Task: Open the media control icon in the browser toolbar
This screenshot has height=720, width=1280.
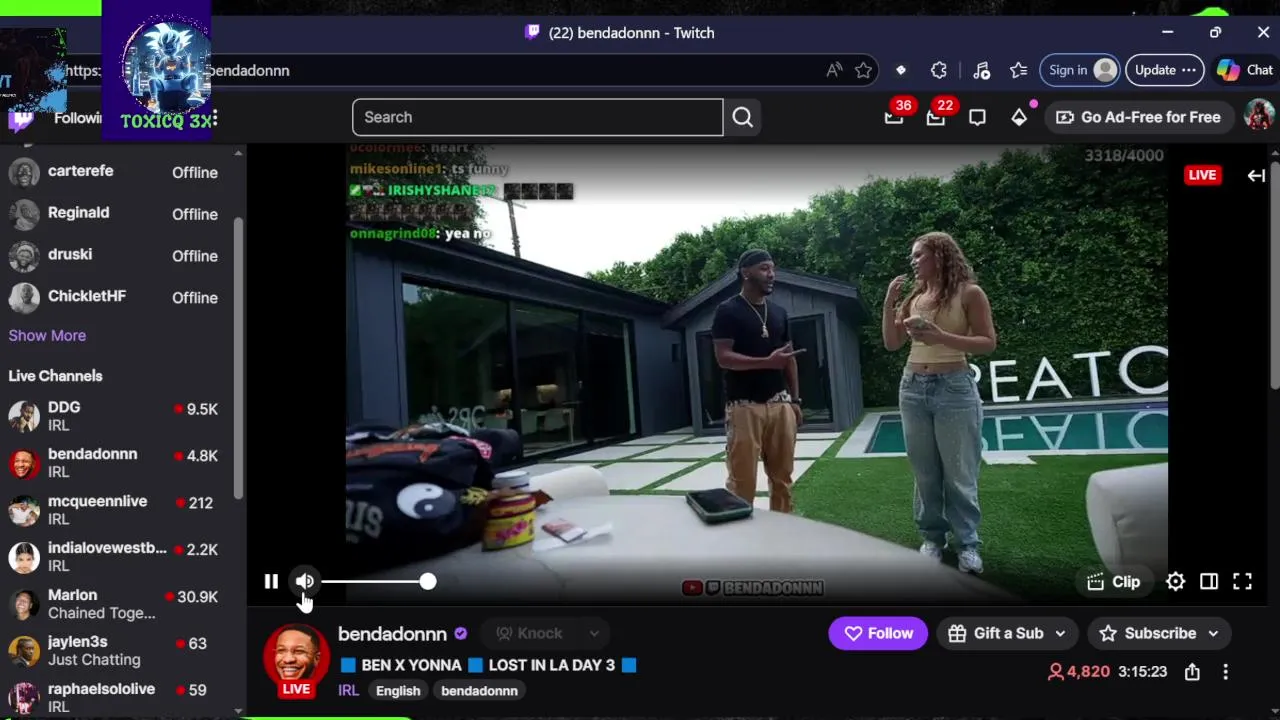Action: [981, 70]
